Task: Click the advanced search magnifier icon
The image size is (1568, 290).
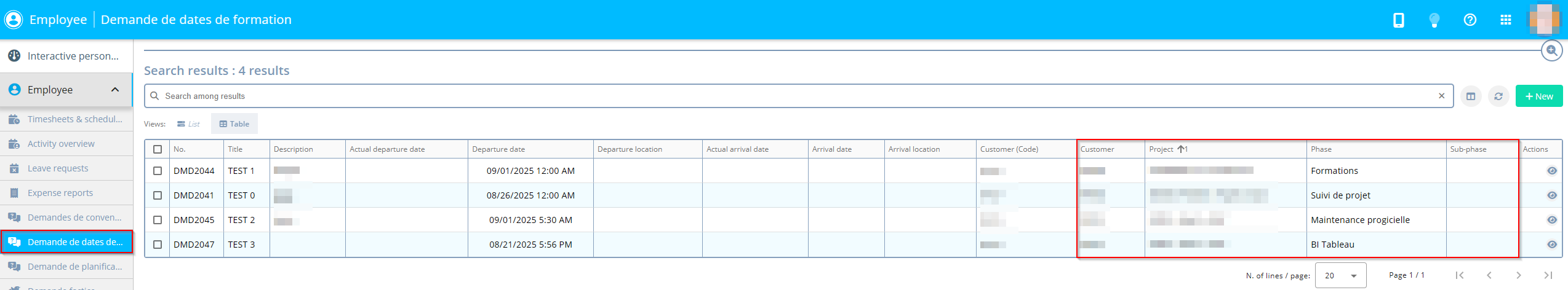Action: [1551, 51]
